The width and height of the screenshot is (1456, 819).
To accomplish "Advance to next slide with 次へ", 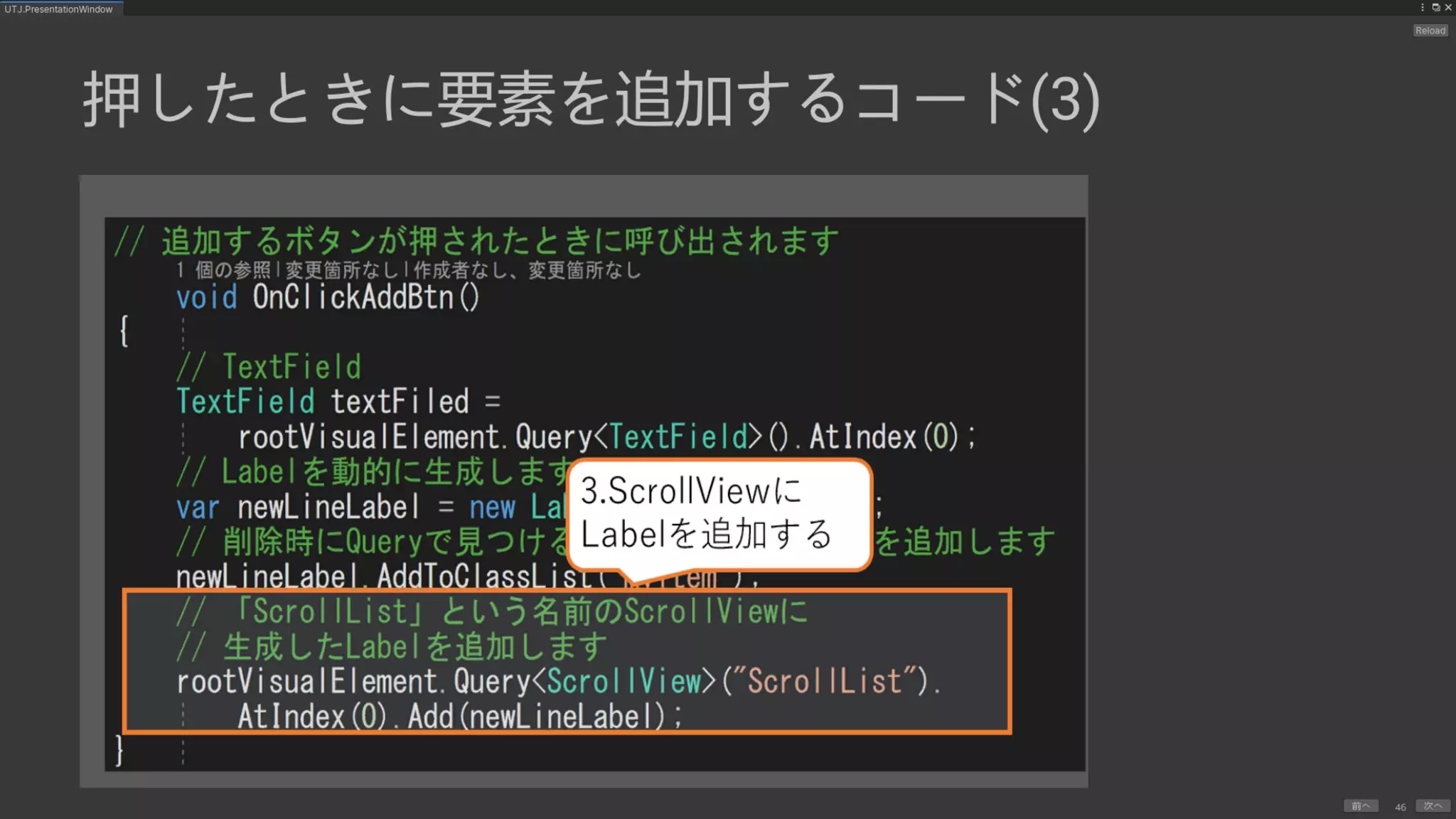I will (x=1433, y=805).
